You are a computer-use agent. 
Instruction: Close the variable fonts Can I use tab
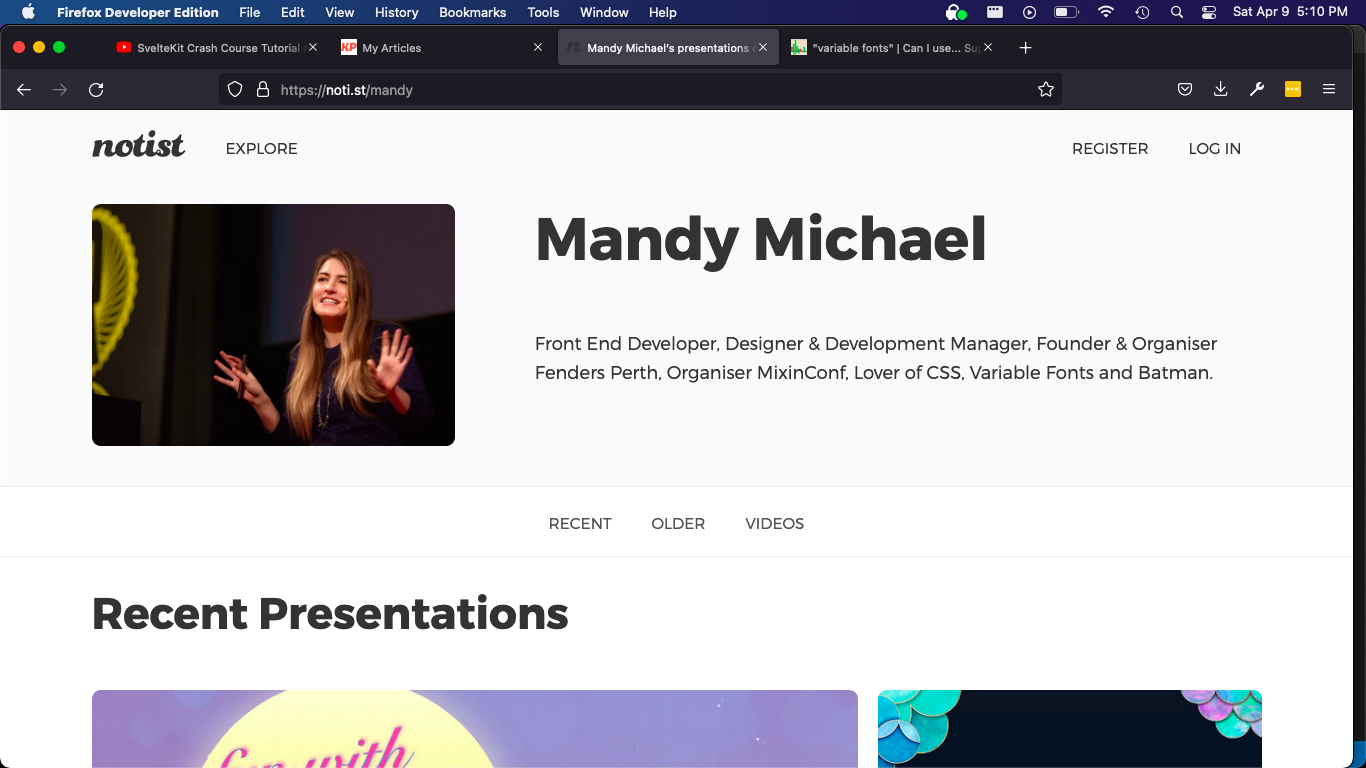coord(988,47)
